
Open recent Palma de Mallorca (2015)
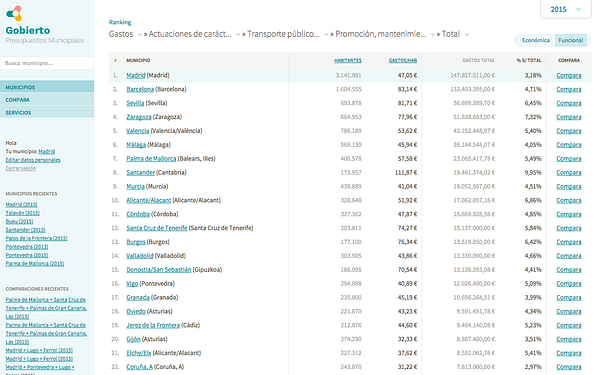35,264
